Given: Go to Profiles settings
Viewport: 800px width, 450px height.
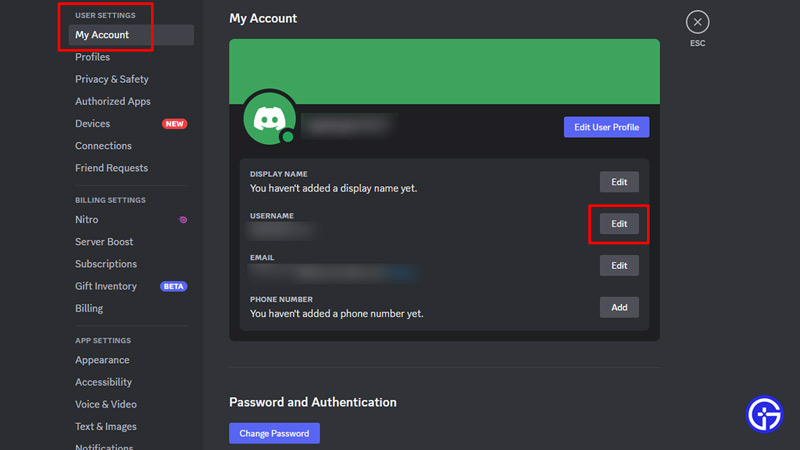Looking at the screenshot, I should pos(93,57).
